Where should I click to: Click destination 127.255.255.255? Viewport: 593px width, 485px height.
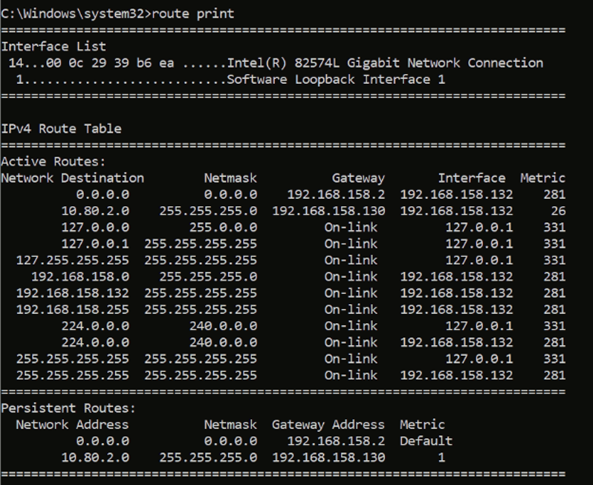[73, 260]
